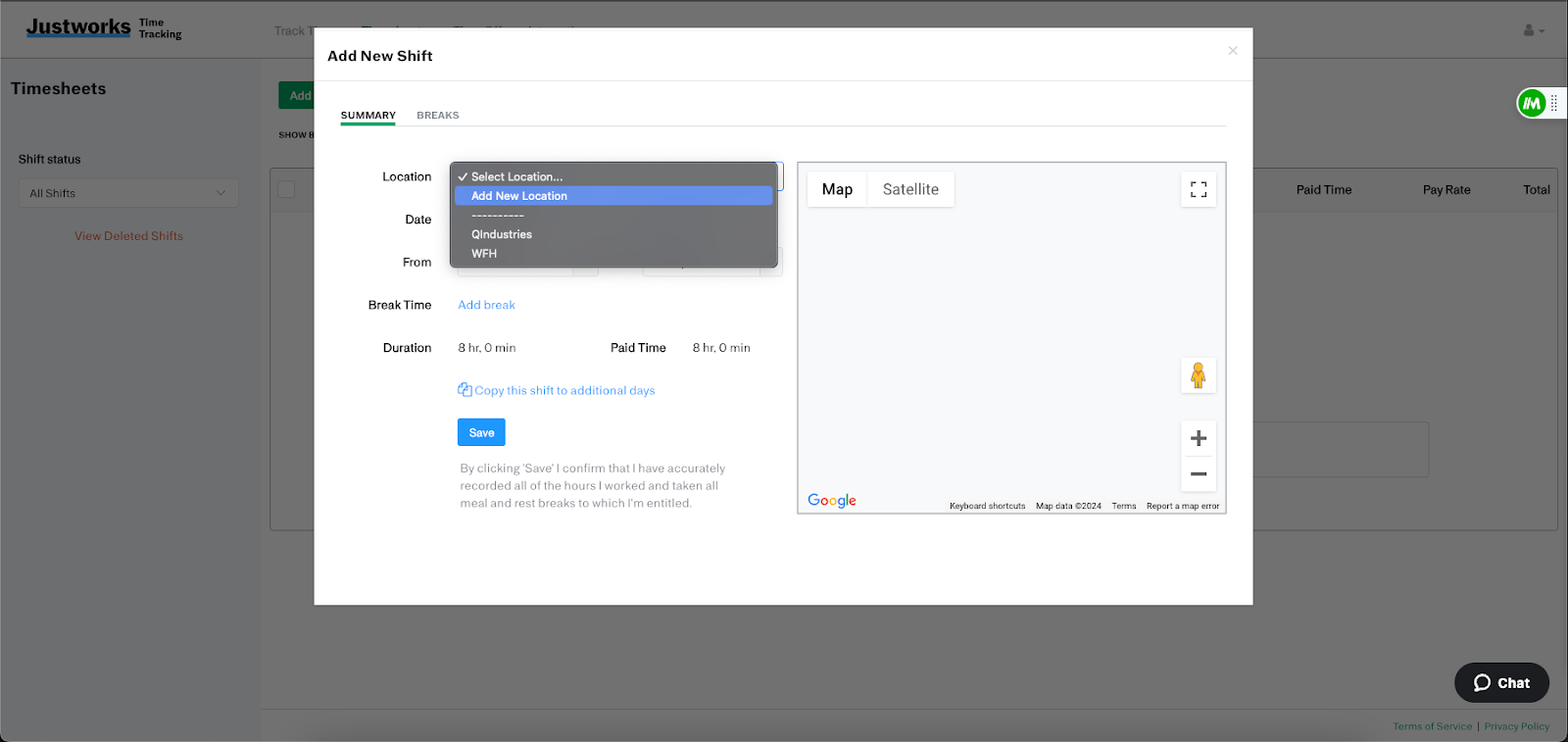Click the Google logo on map
Screen dimensions: 1568x742
(x=831, y=501)
